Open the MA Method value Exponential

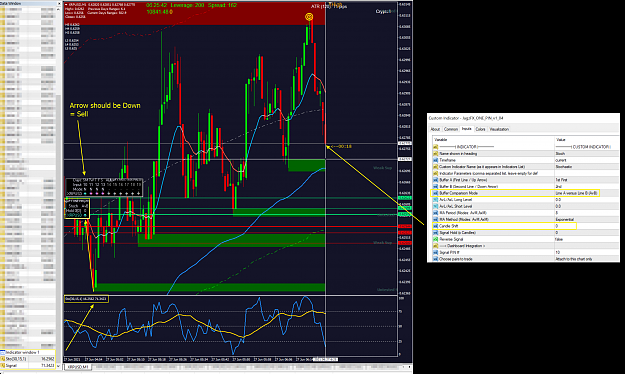pyautogui.click(x=586, y=219)
